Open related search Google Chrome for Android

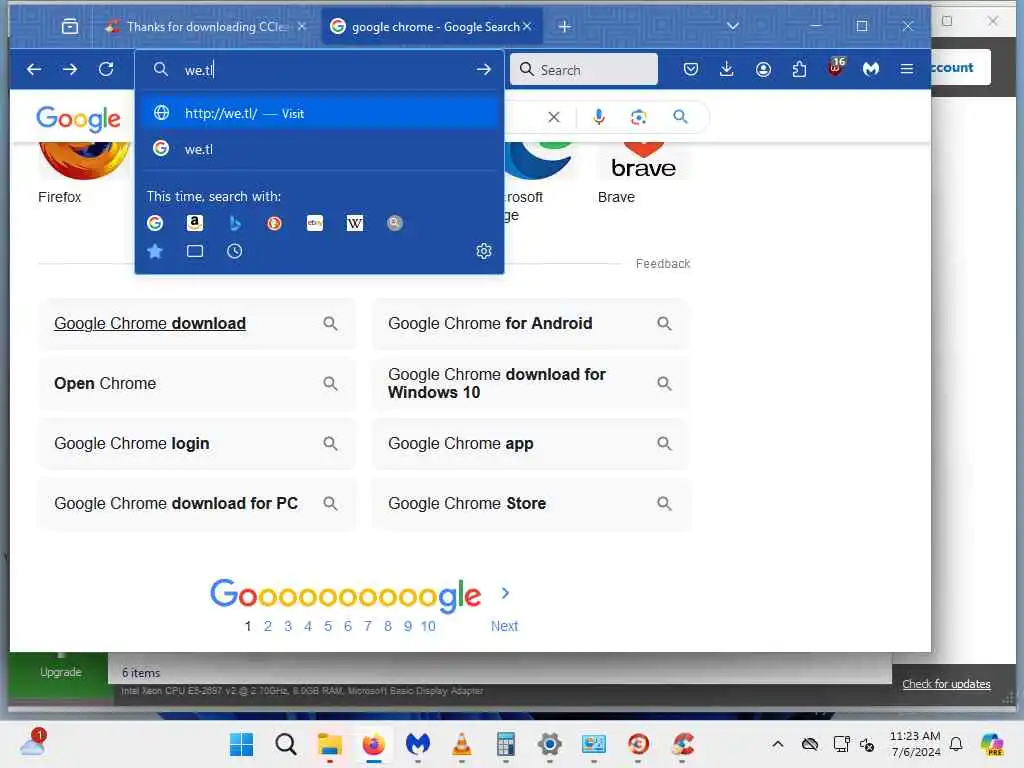coord(531,323)
